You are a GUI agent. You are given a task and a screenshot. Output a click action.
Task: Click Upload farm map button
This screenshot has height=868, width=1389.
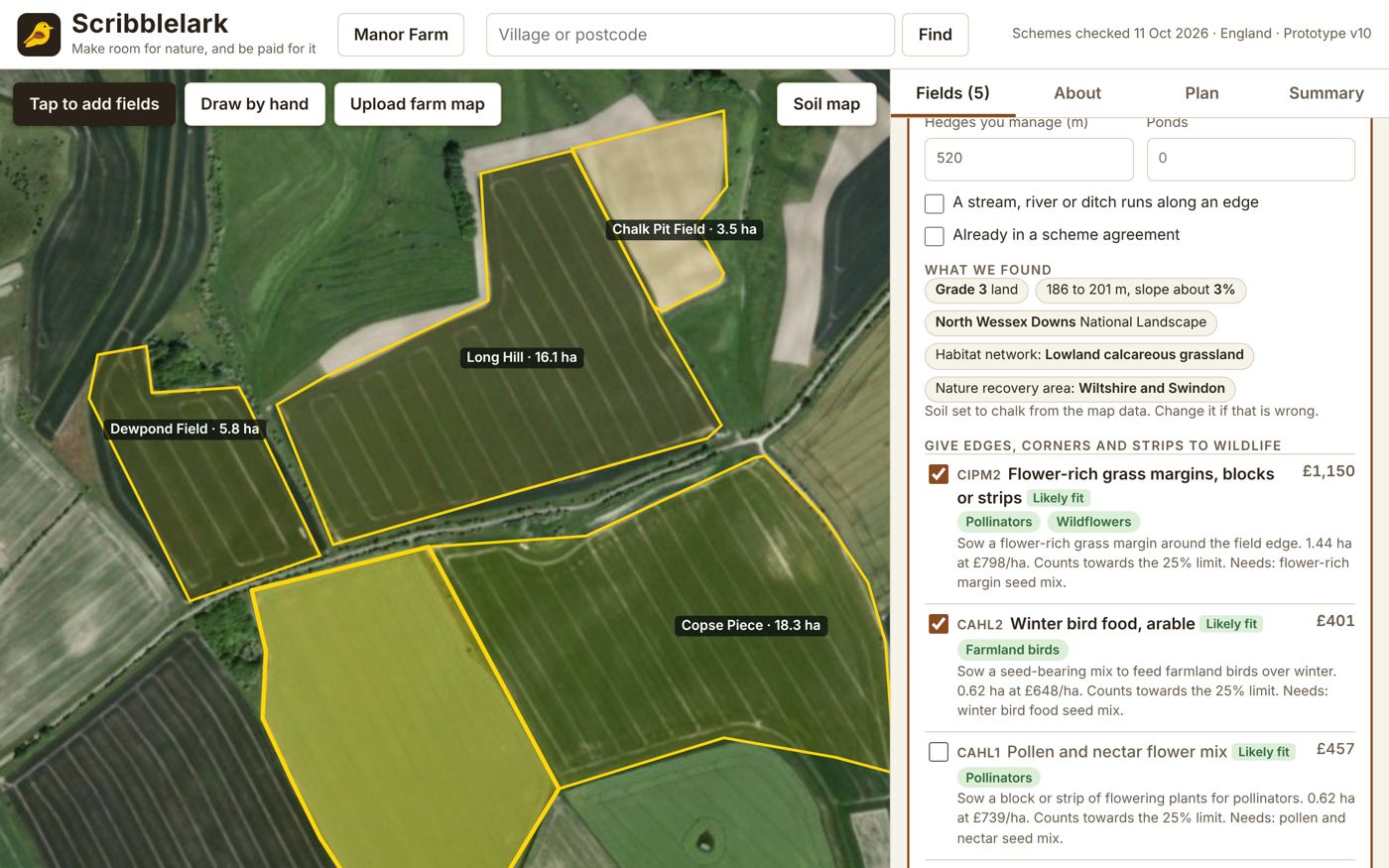point(418,104)
